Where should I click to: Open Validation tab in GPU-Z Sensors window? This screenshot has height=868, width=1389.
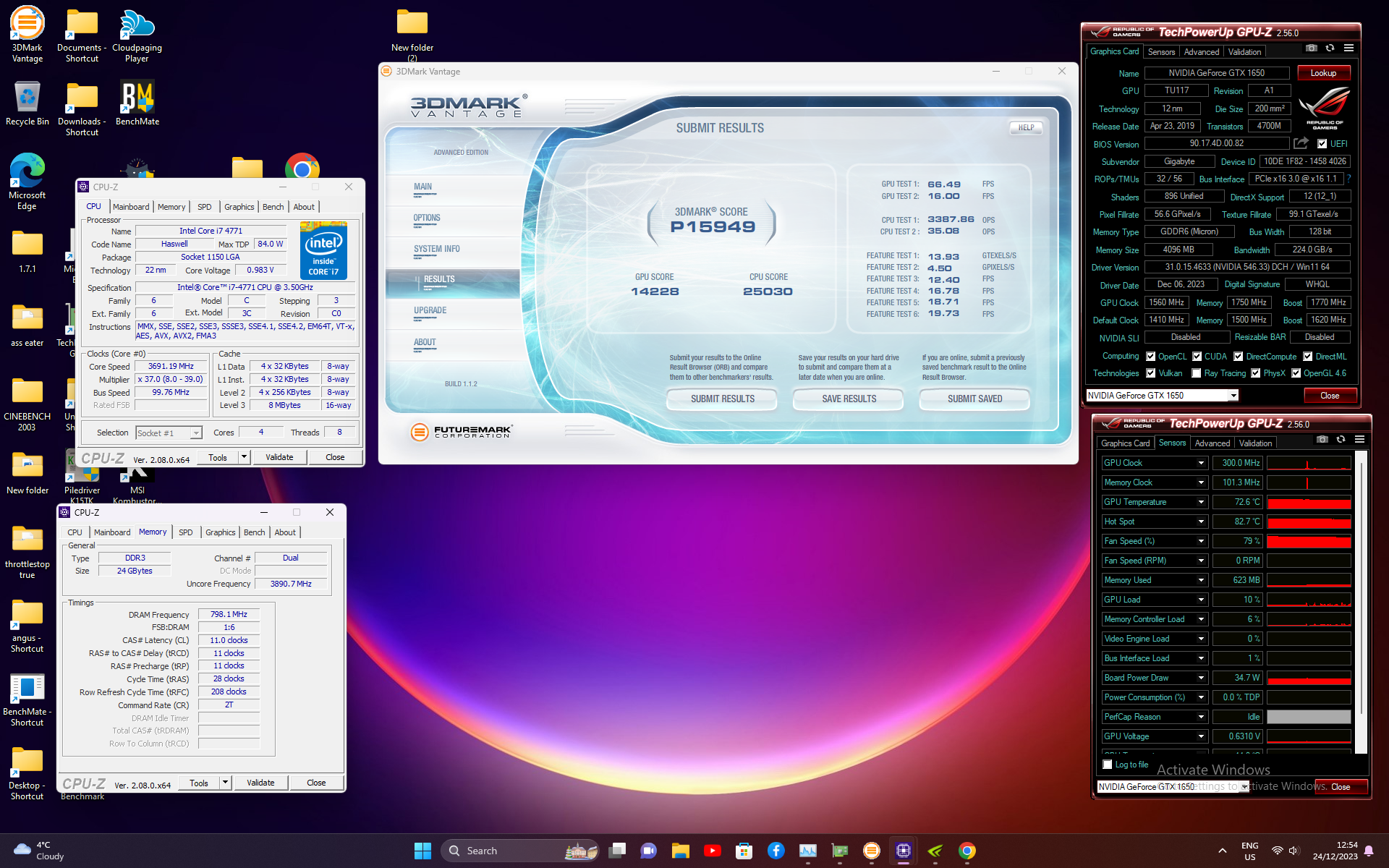pyautogui.click(x=1255, y=443)
